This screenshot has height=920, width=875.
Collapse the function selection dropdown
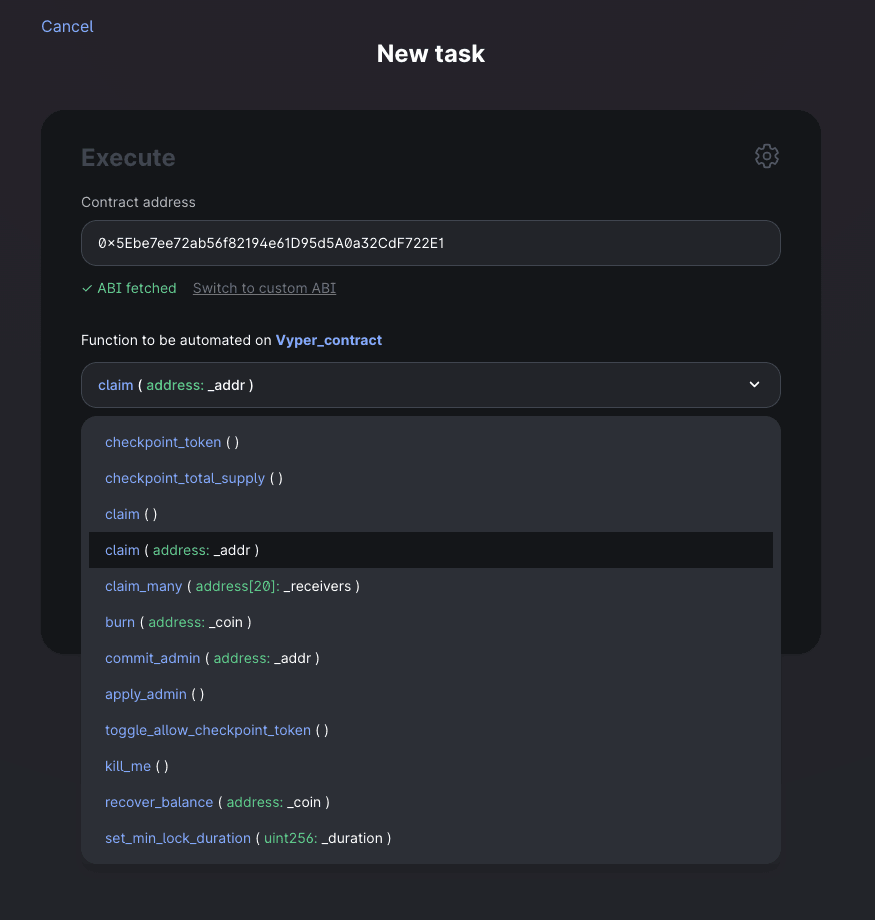point(431,385)
